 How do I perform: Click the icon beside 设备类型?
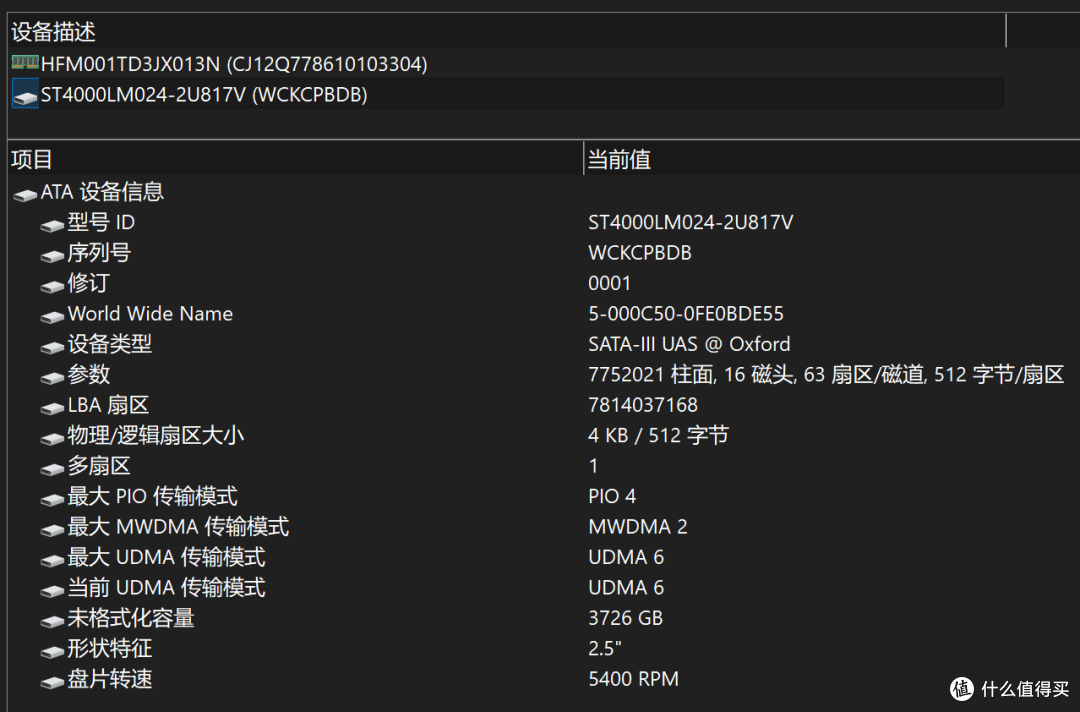[x=52, y=347]
